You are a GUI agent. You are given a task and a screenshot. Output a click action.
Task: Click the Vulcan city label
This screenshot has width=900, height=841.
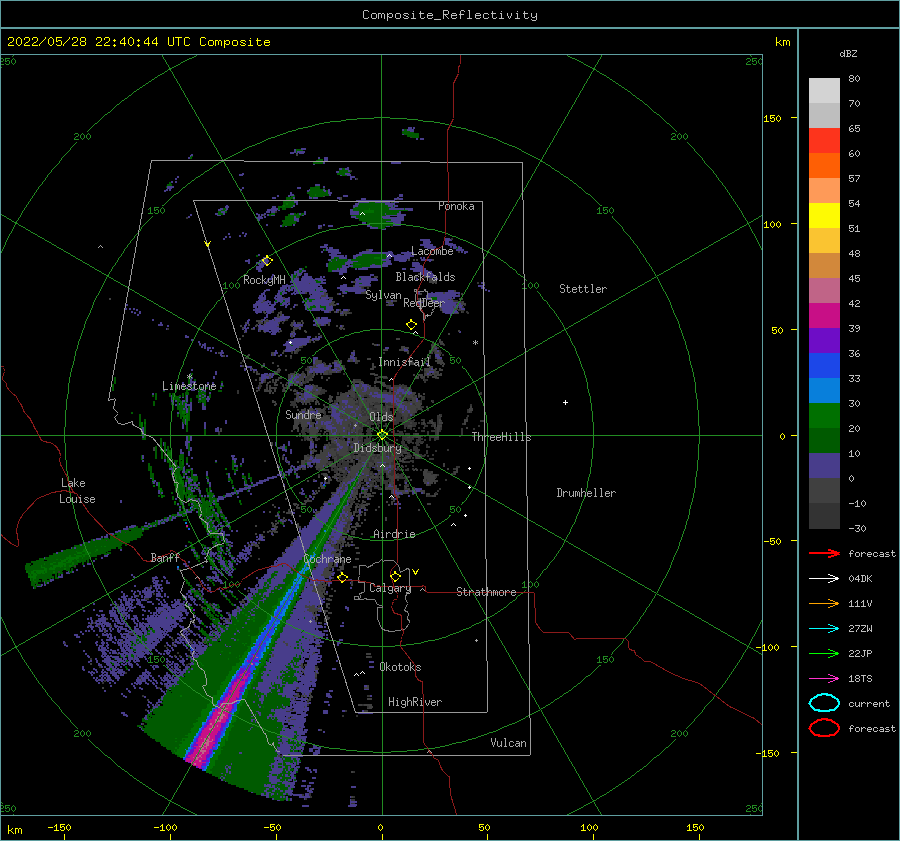(x=509, y=743)
